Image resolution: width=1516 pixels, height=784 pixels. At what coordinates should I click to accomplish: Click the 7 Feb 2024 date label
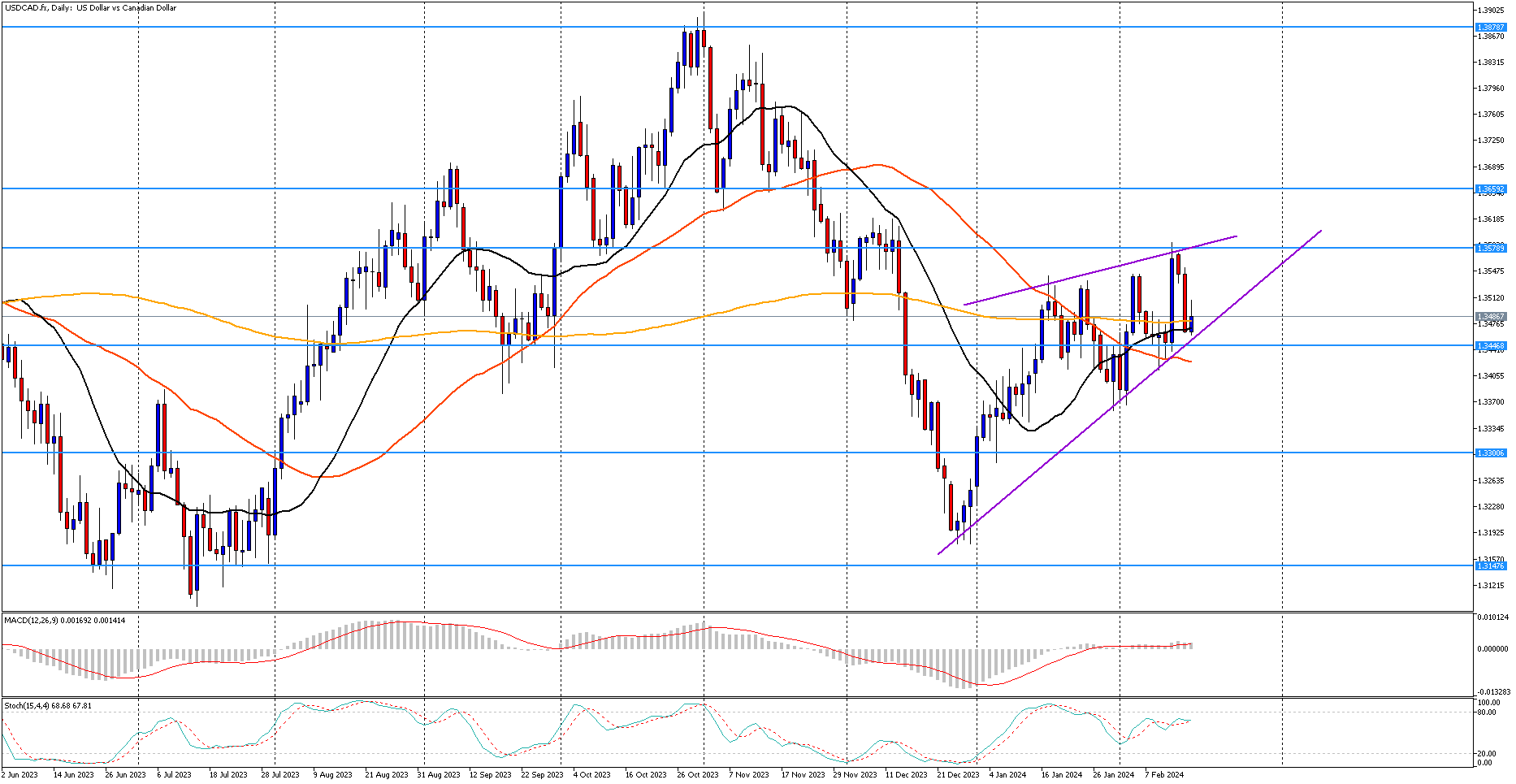point(1164,775)
